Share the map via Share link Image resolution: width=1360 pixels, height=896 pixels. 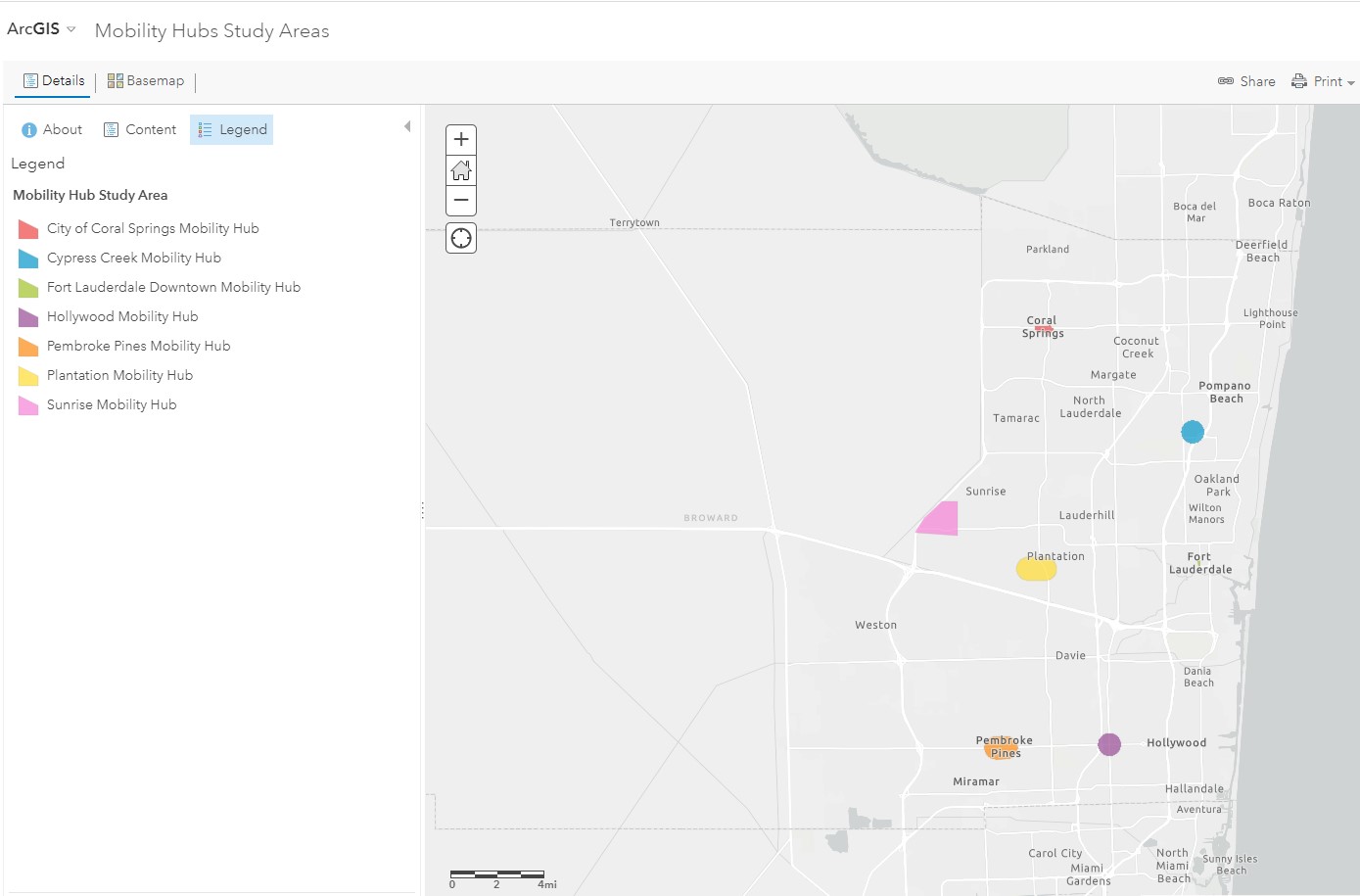(x=1246, y=81)
